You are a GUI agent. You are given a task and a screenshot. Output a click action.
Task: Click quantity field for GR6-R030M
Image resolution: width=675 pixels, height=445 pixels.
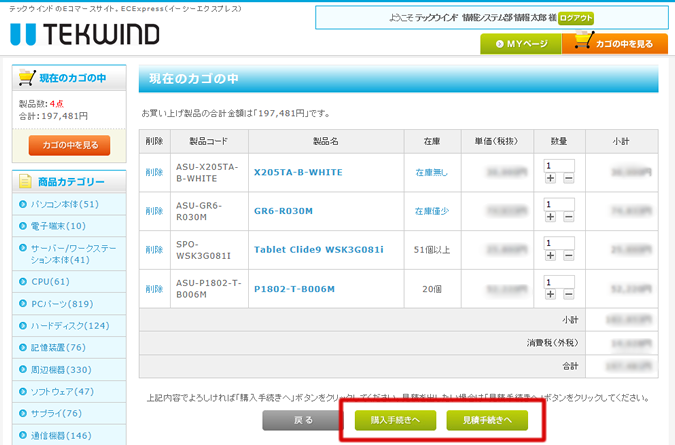tap(559, 204)
